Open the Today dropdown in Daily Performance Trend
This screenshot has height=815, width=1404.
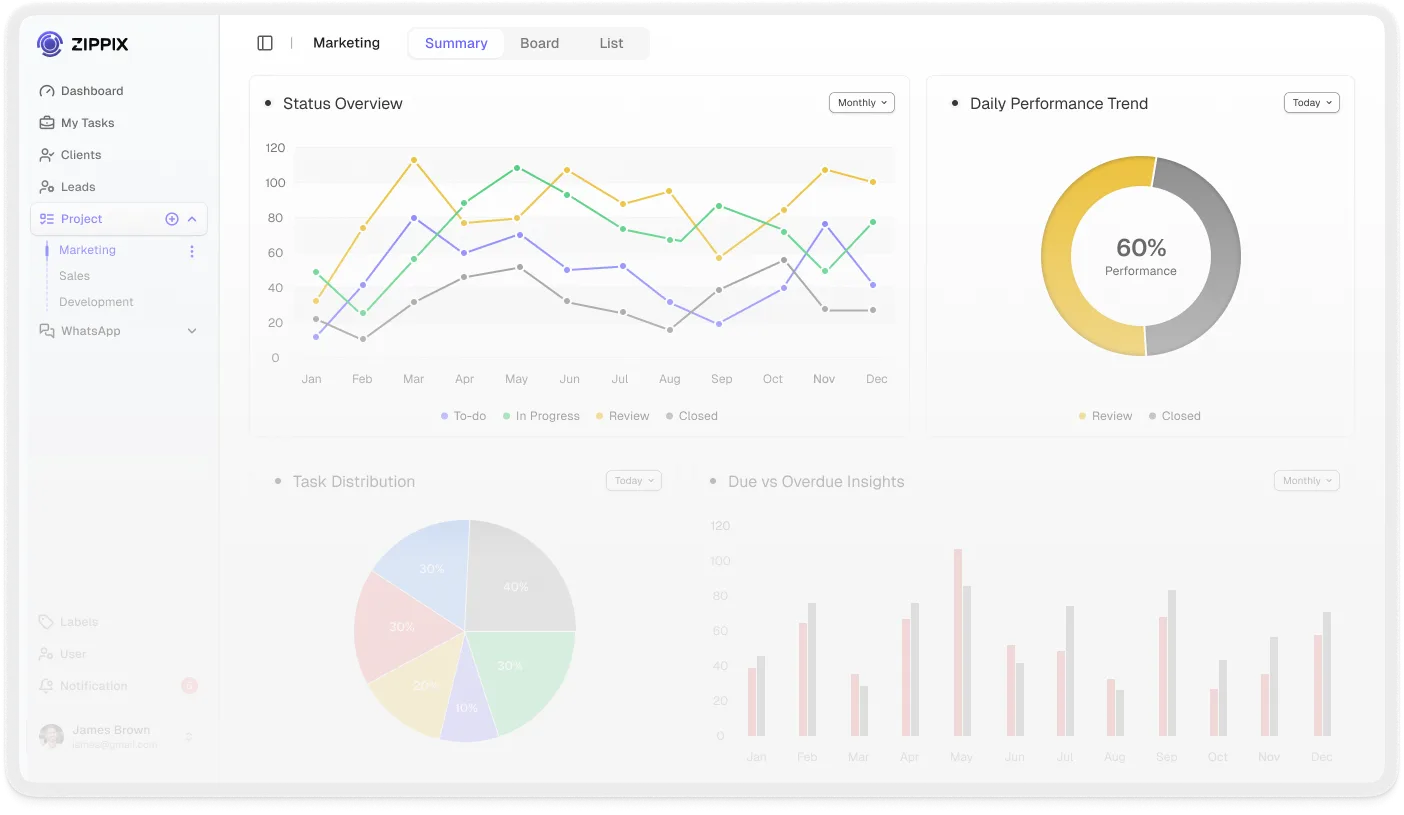tap(1310, 102)
